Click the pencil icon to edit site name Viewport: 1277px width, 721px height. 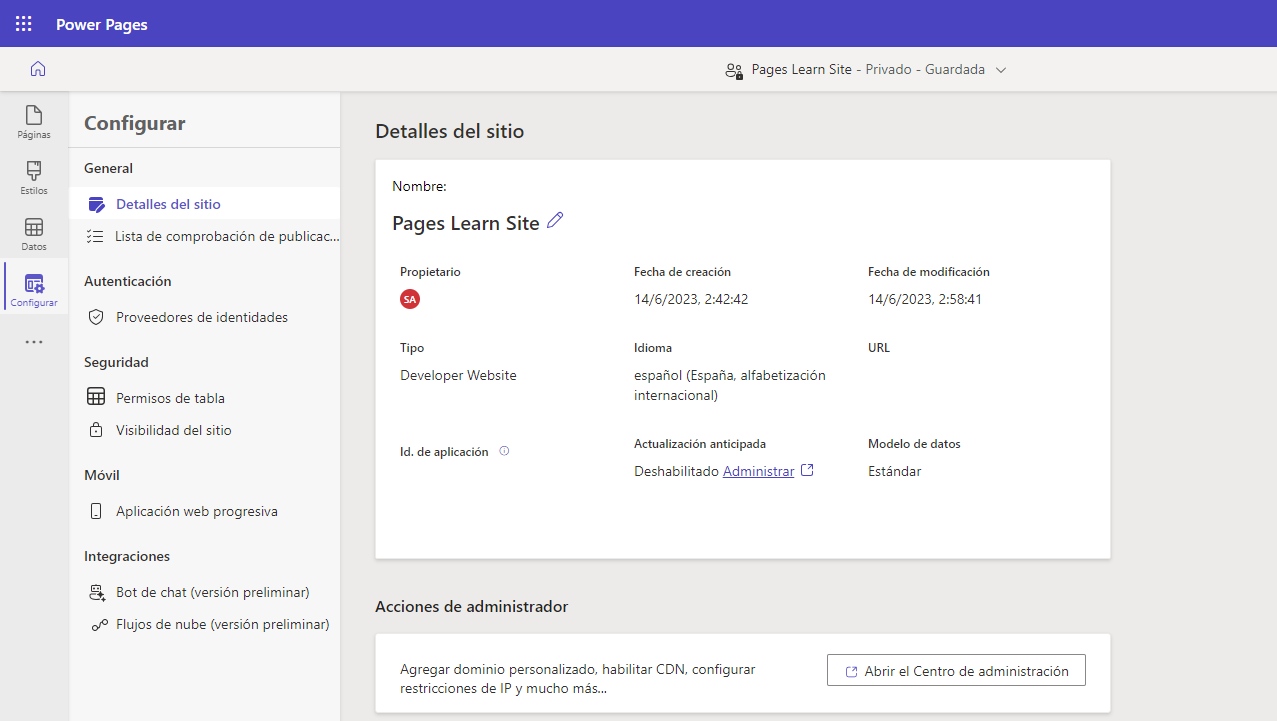(555, 221)
